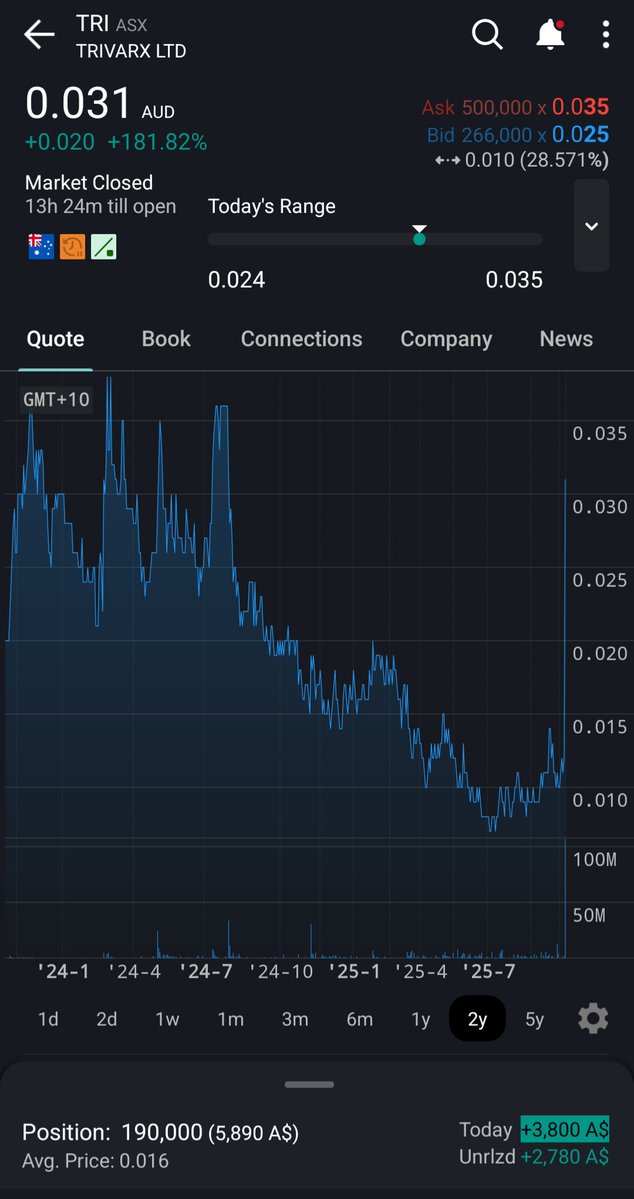This screenshot has width=634, height=1199.
Task: Switch to the Book tab
Action: tap(166, 339)
